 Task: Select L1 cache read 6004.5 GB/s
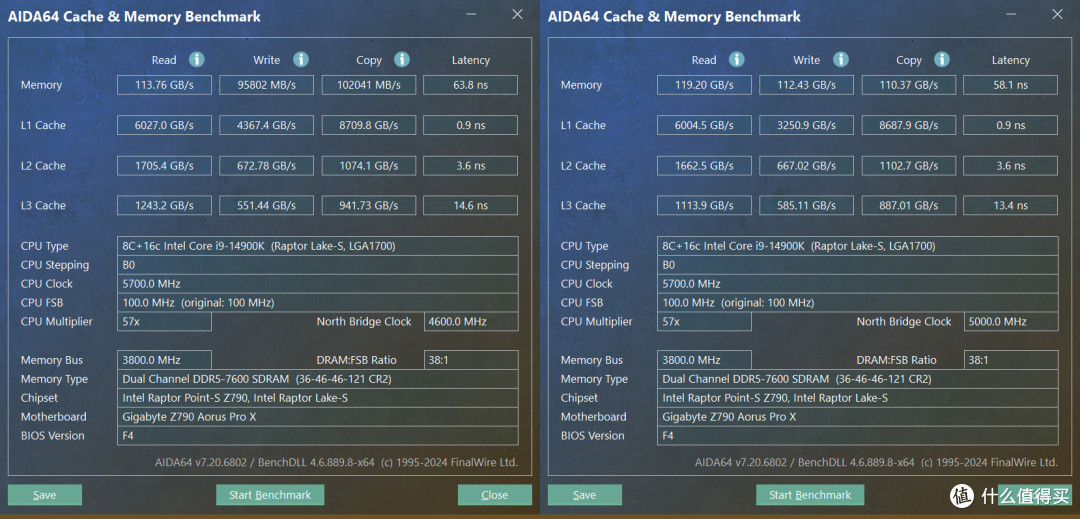(x=705, y=125)
